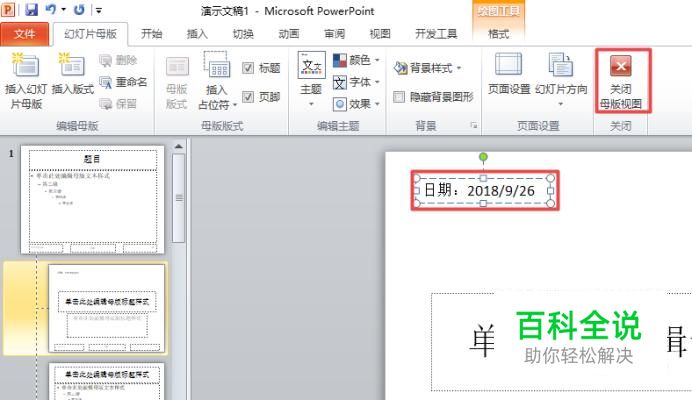
Task: Open Background group dialog launcher
Action: [x=474, y=126]
